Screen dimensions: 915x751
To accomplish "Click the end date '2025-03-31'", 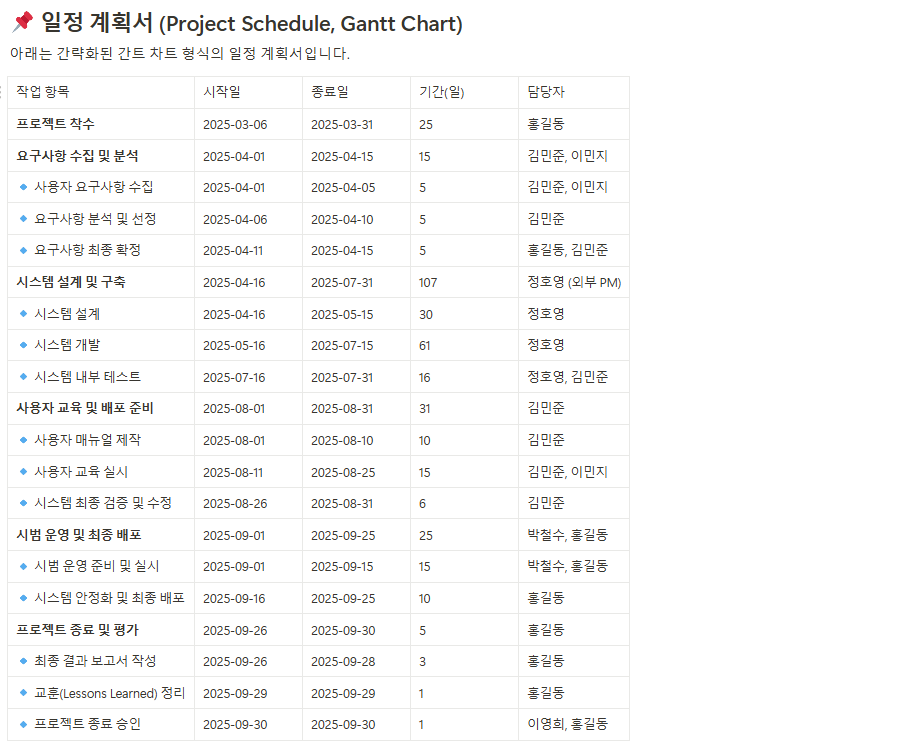I will (x=342, y=124).
